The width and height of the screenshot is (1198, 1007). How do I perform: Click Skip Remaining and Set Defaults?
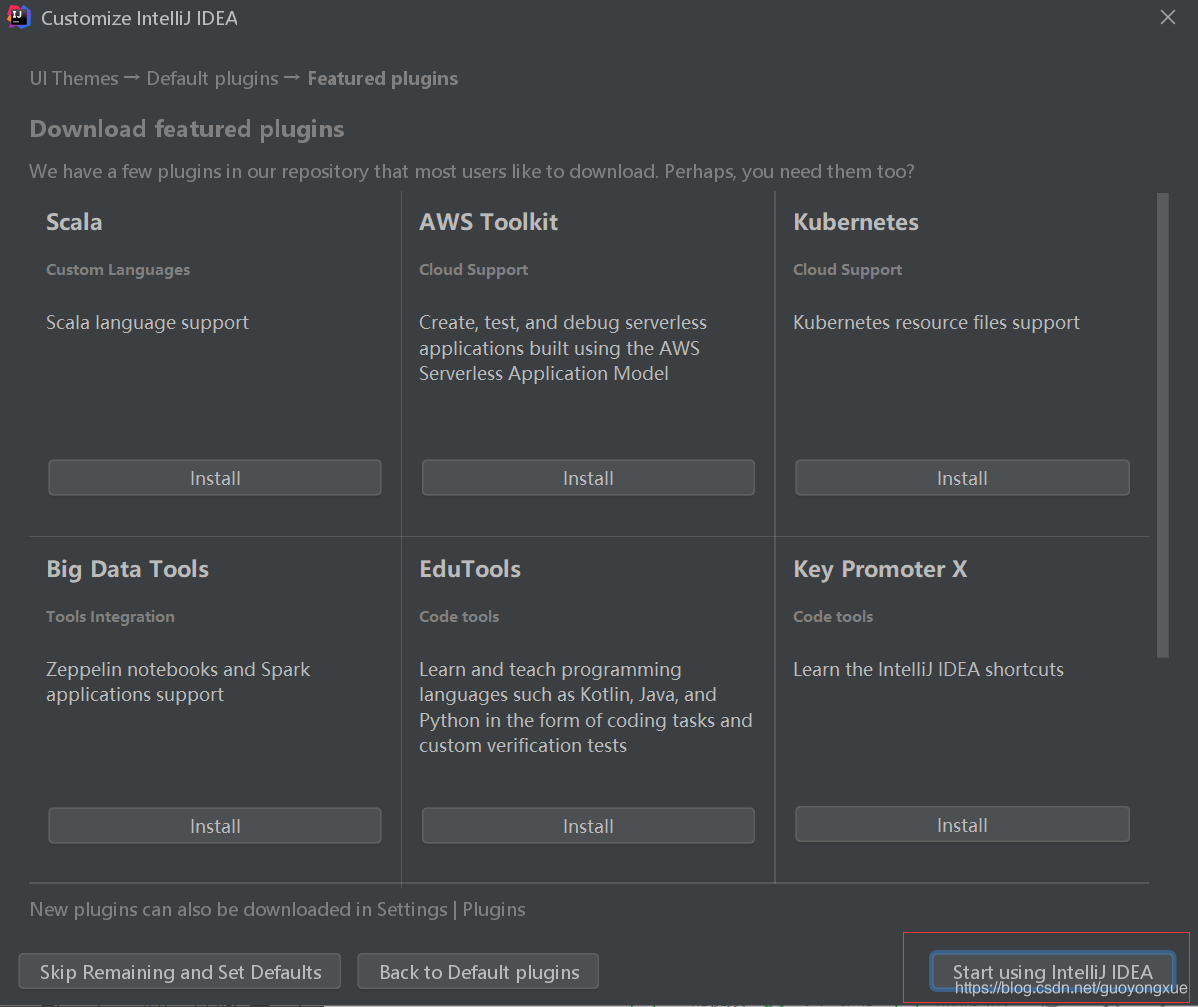[180, 971]
